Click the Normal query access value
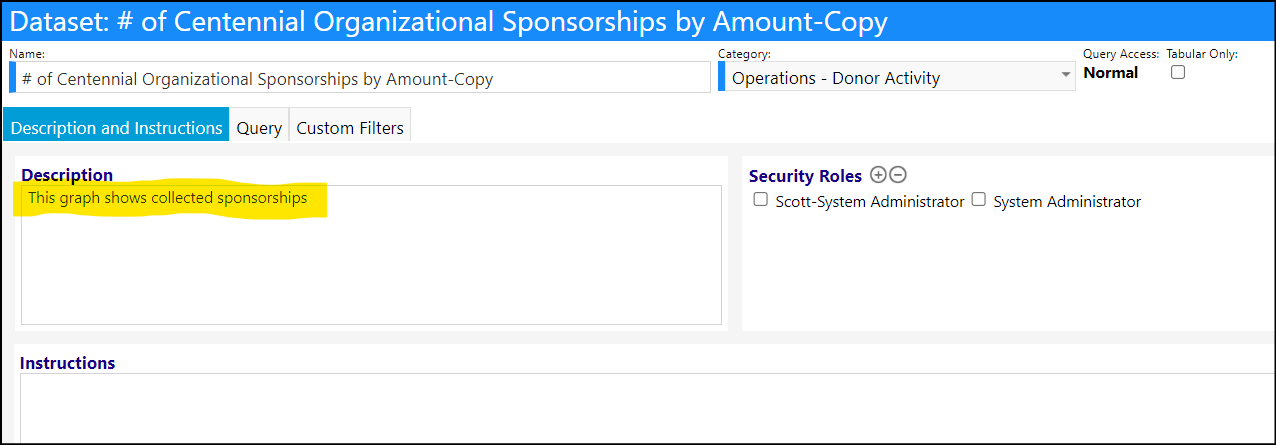This screenshot has width=1276, height=445. tap(1111, 73)
